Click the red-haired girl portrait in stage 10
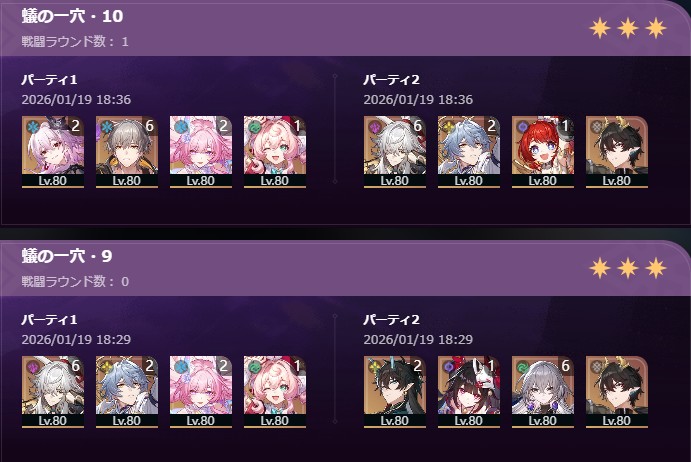 pyautogui.click(x=543, y=152)
